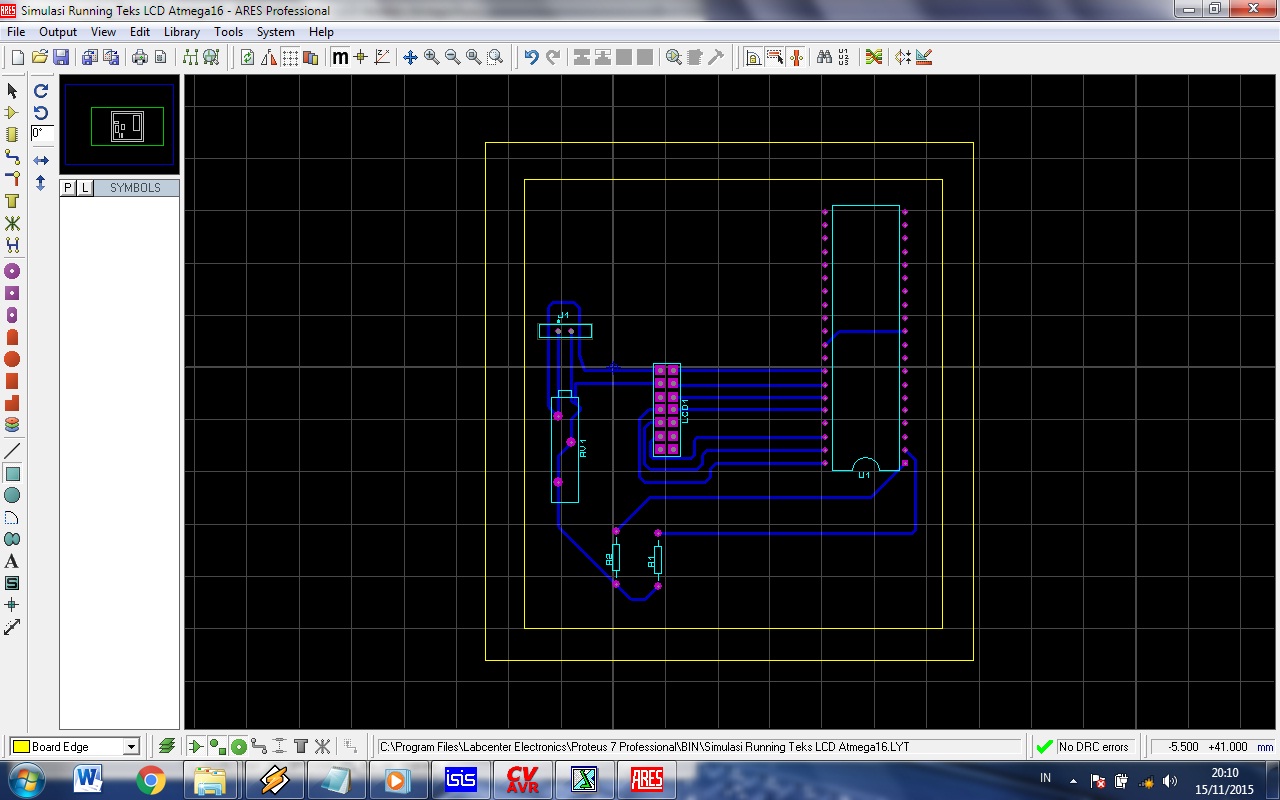Open the Board Edge layer selector dropdown
Viewport: 1280px width, 800px height.
tap(133, 746)
